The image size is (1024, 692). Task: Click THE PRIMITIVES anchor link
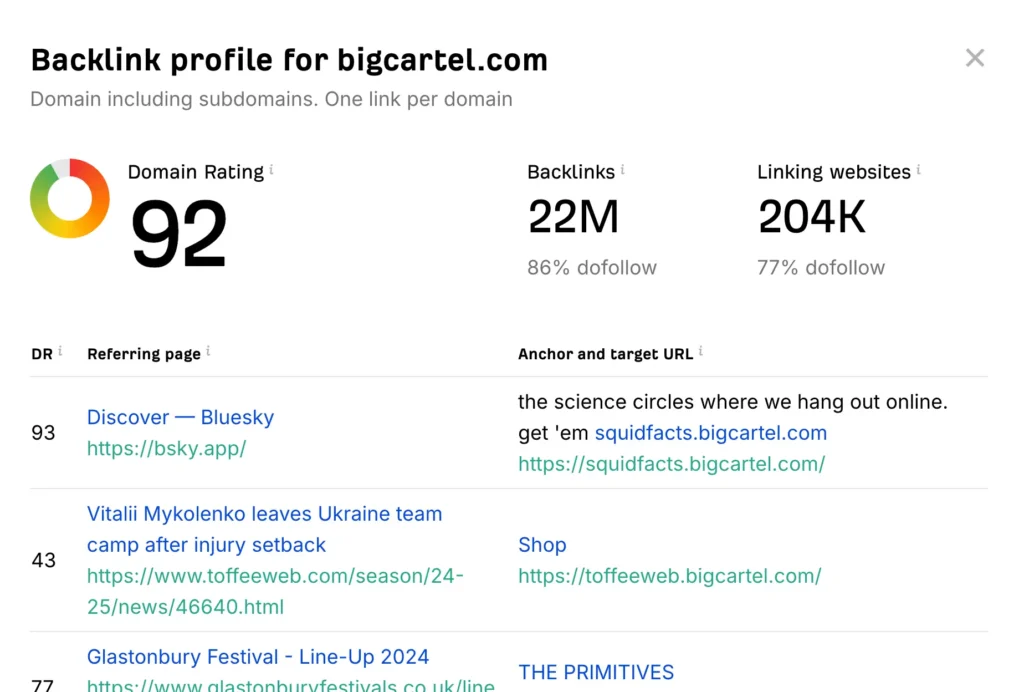(x=596, y=672)
